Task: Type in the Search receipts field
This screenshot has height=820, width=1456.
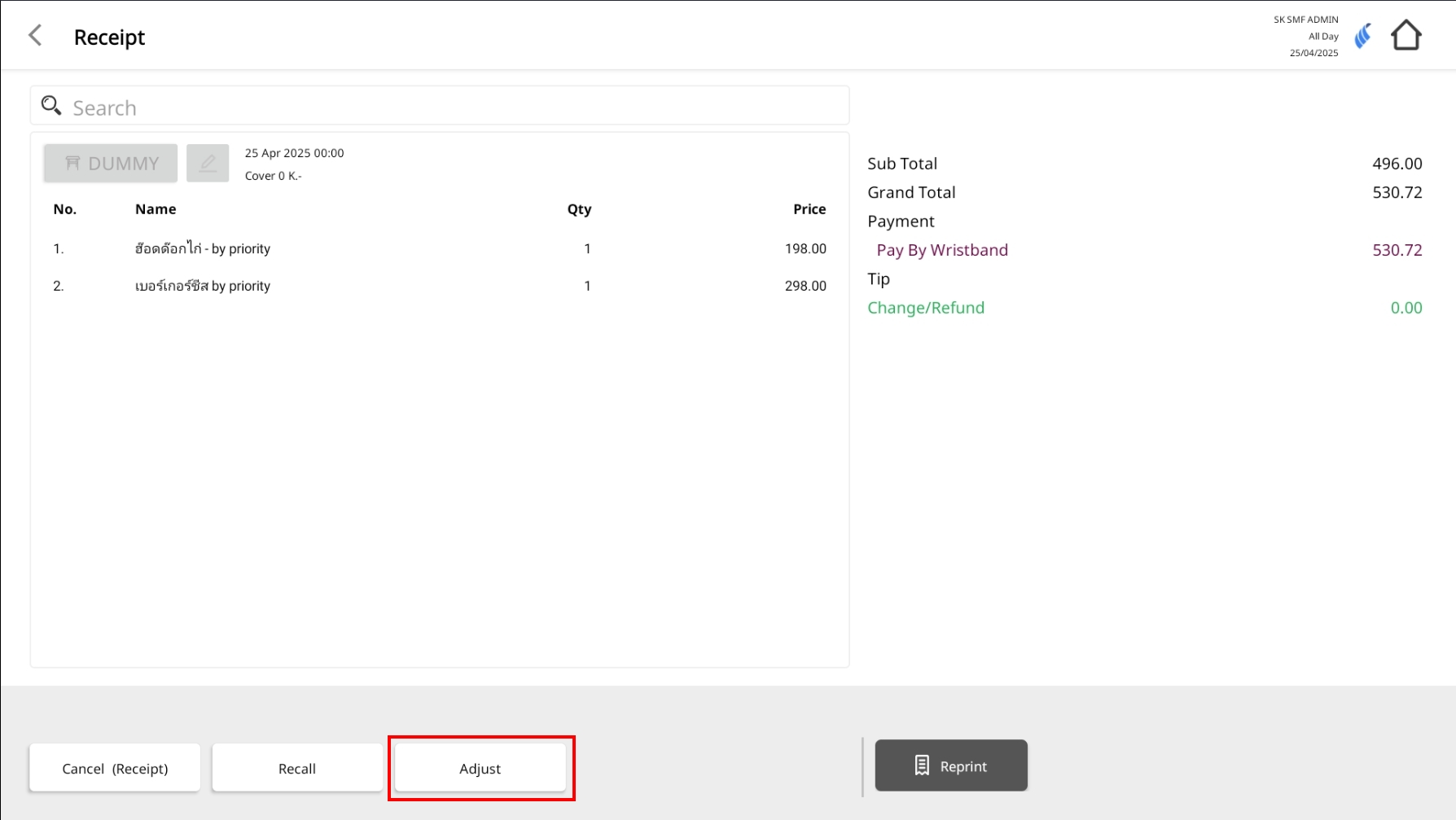Action: (x=456, y=107)
